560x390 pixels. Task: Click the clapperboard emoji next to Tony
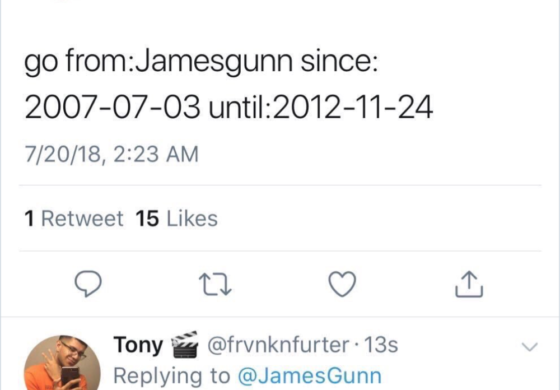click(185, 344)
